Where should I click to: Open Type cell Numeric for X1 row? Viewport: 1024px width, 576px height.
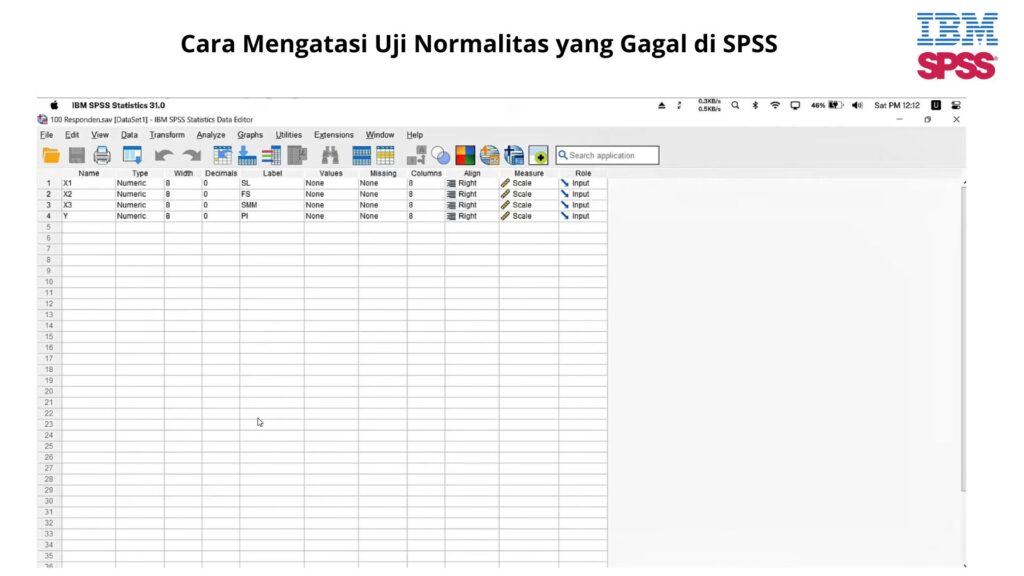tap(140, 184)
